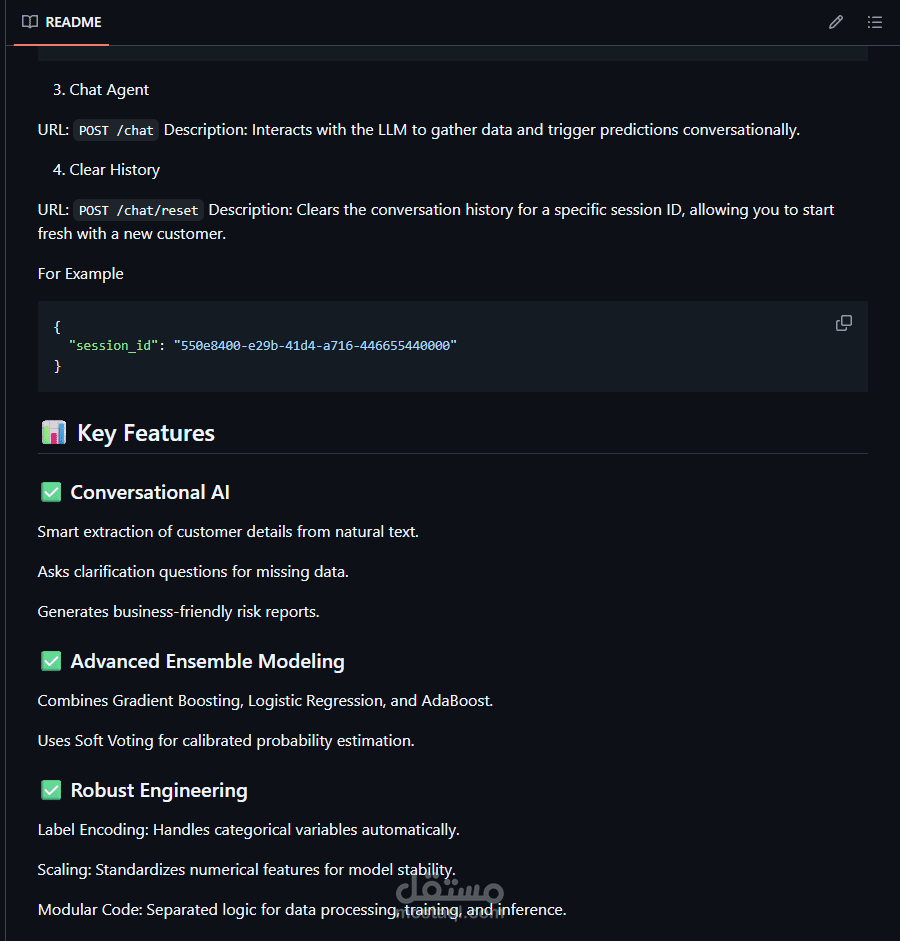Image resolution: width=900 pixels, height=941 pixels.
Task: Copy the session_id JSON code snippet
Action: tap(844, 323)
